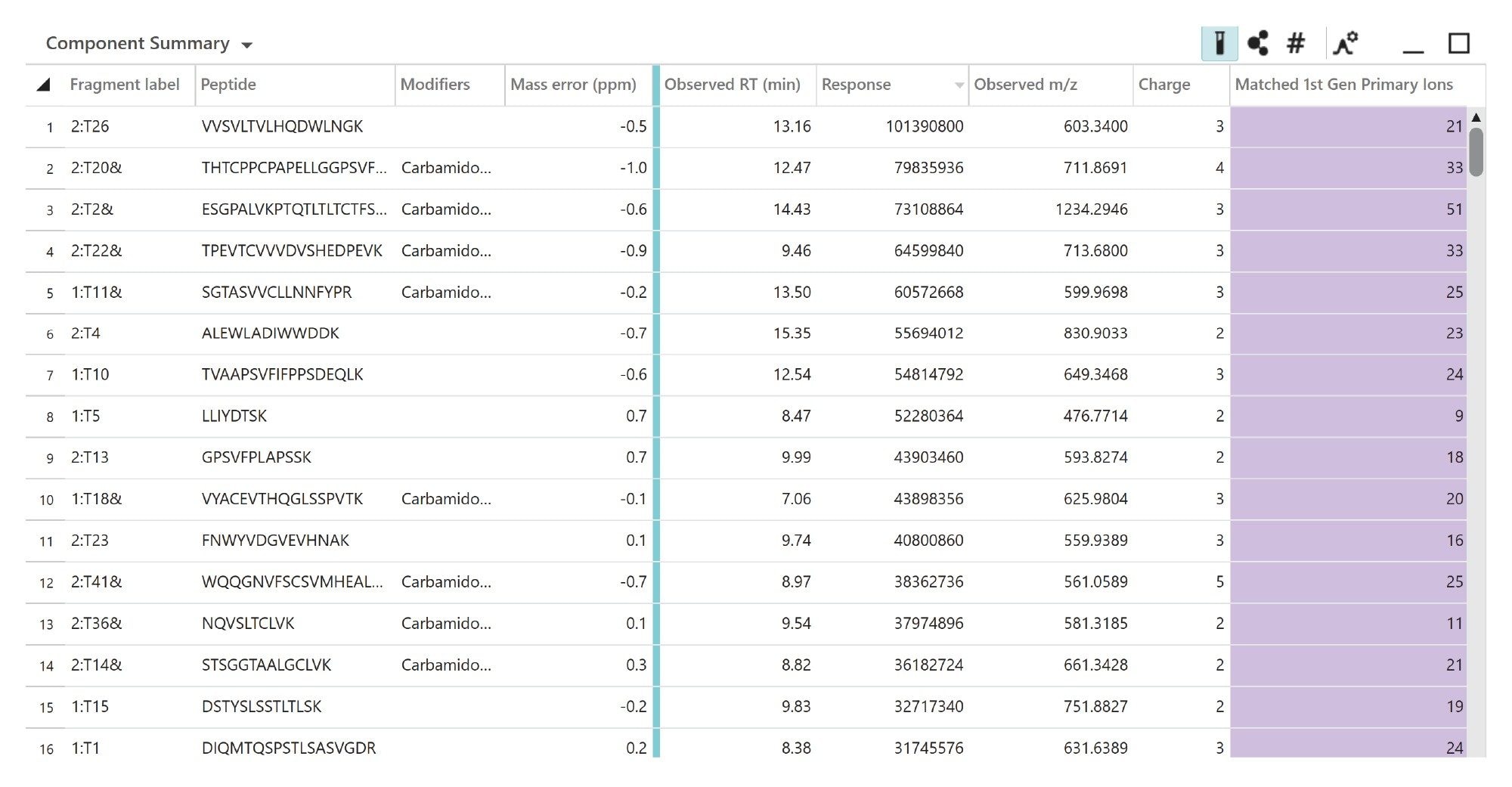Select peptide TVAAPSVFIFPPSDEQLK
The width and height of the screenshot is (1512, 787).
(282, 375)
